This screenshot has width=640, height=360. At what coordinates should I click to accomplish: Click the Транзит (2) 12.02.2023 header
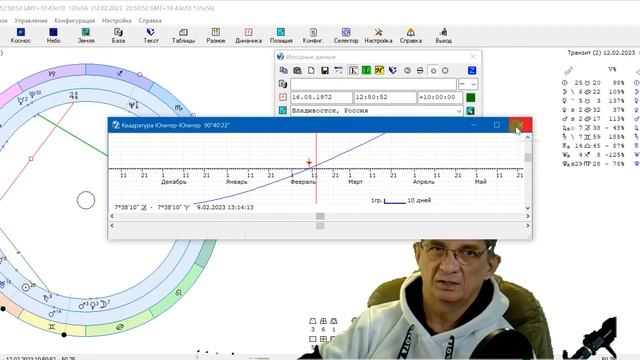click(x=601, y=53)
